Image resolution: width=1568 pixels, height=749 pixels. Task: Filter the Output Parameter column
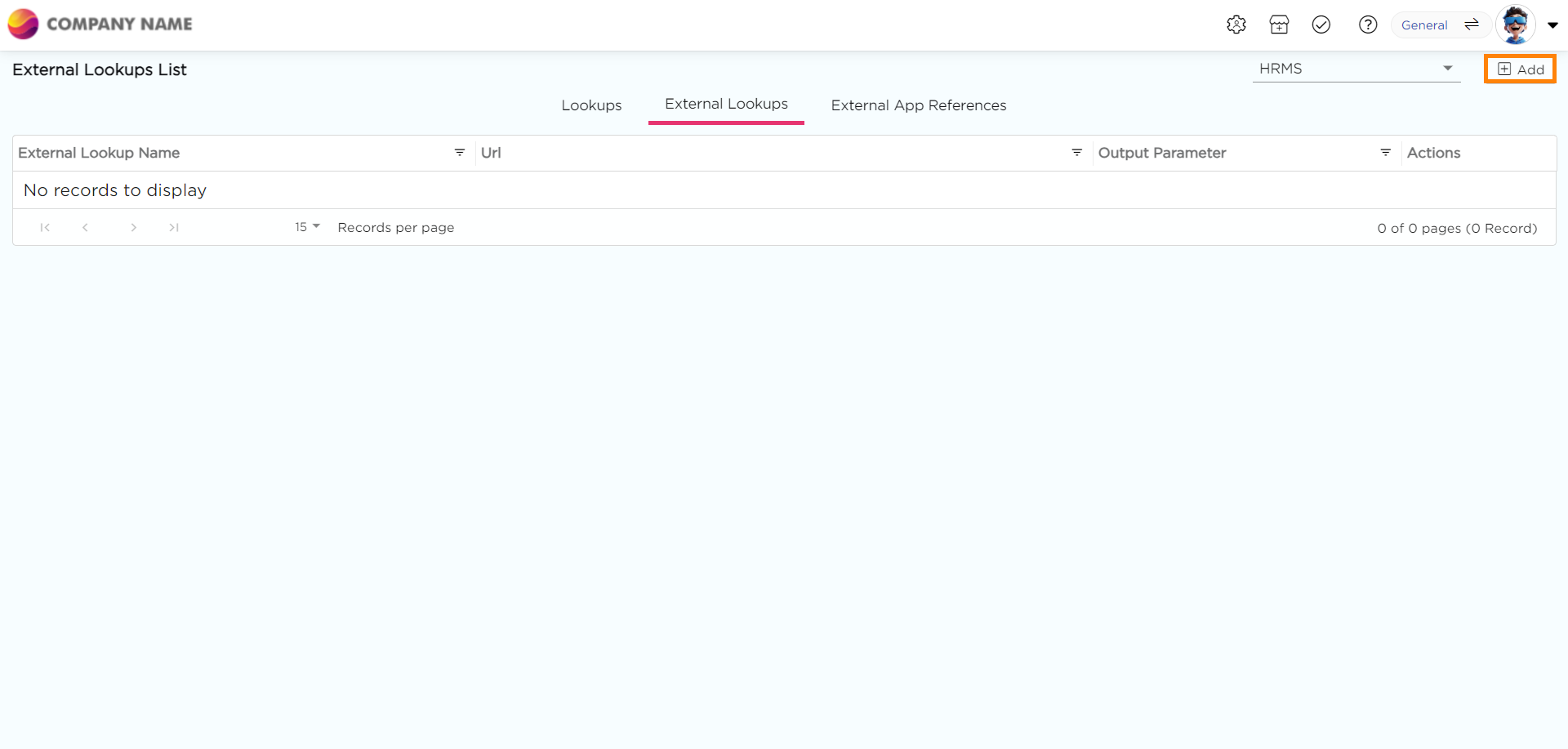click(x=1386, y=153)
